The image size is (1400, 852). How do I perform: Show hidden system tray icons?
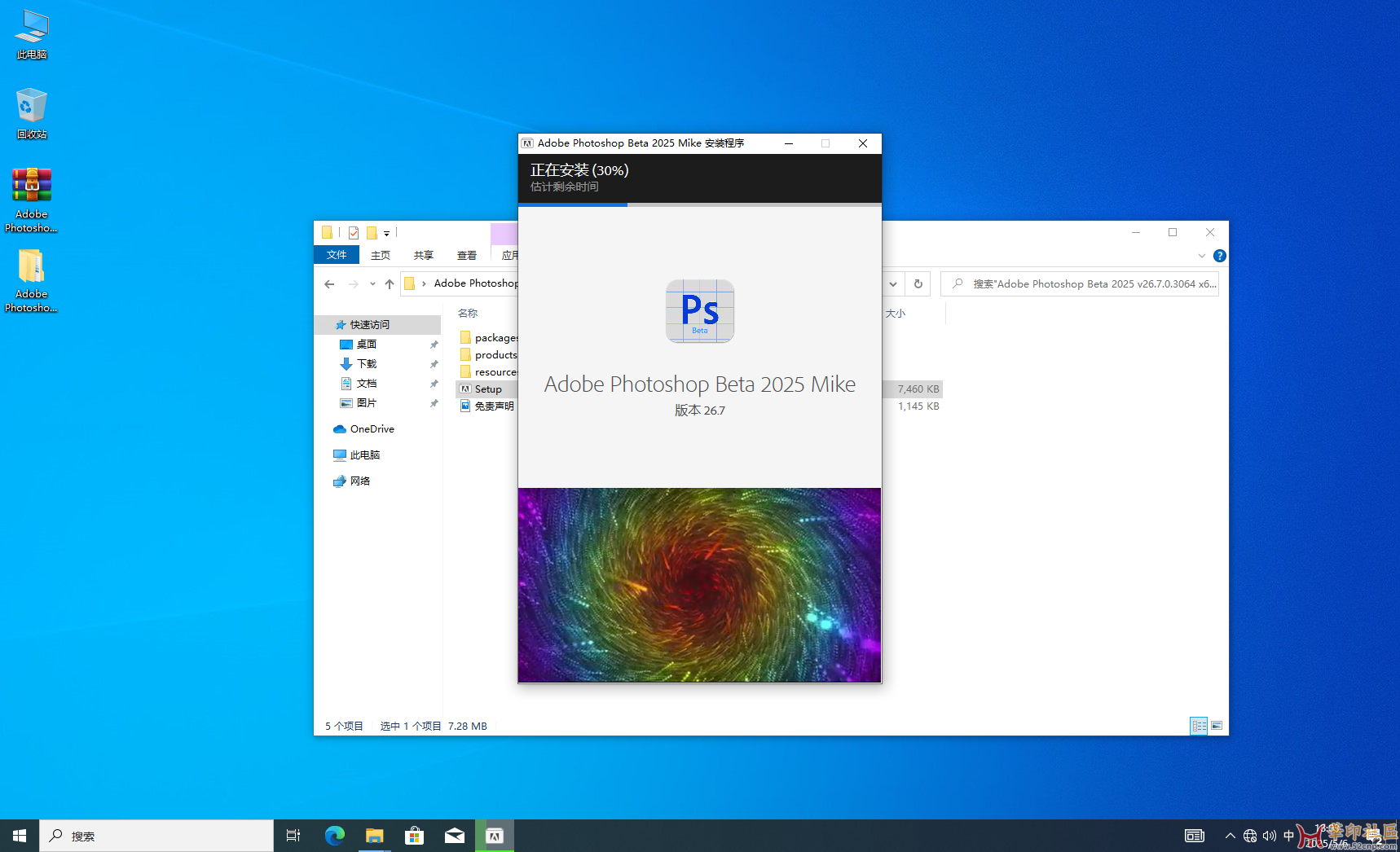point(1231,836)
